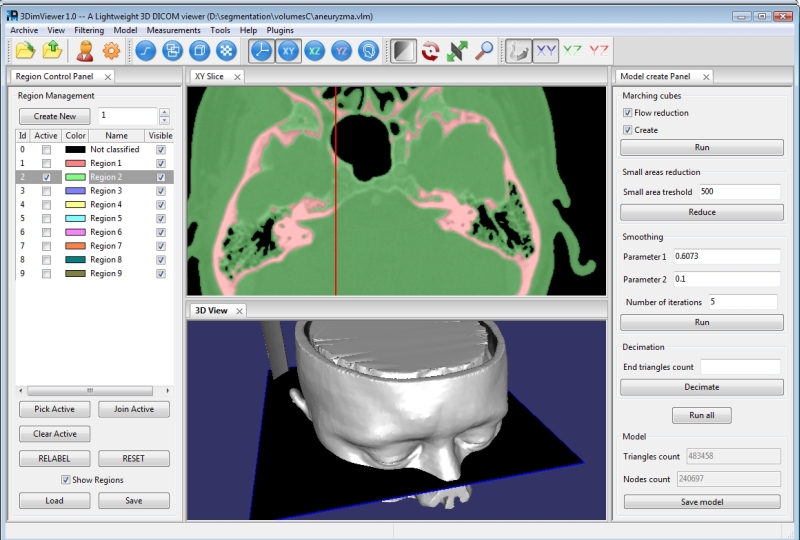Enable the Active checkbox for Region 3
800x540 pixels.
[46, 191]
